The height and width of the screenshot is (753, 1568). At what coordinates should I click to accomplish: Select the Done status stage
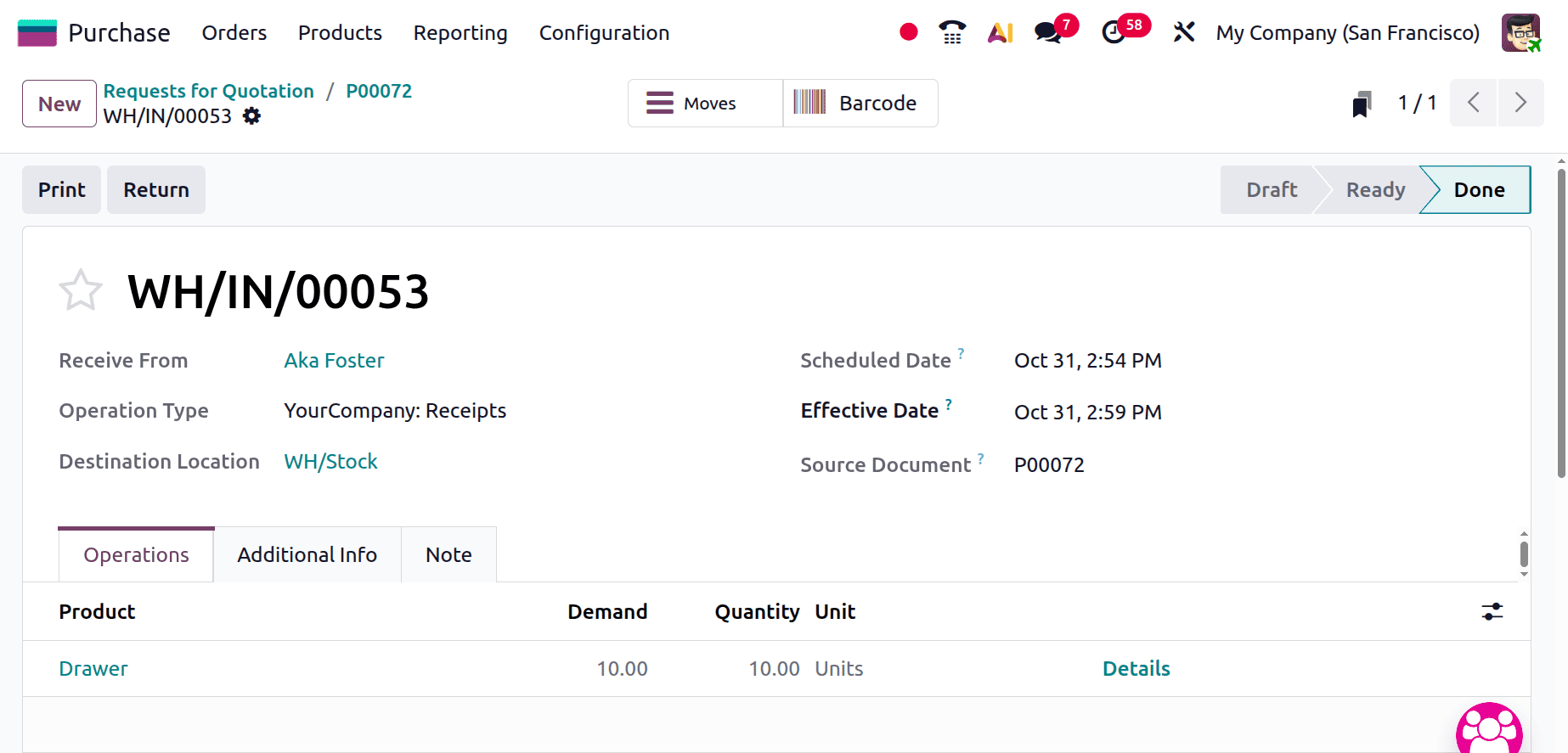[1479, 189]
